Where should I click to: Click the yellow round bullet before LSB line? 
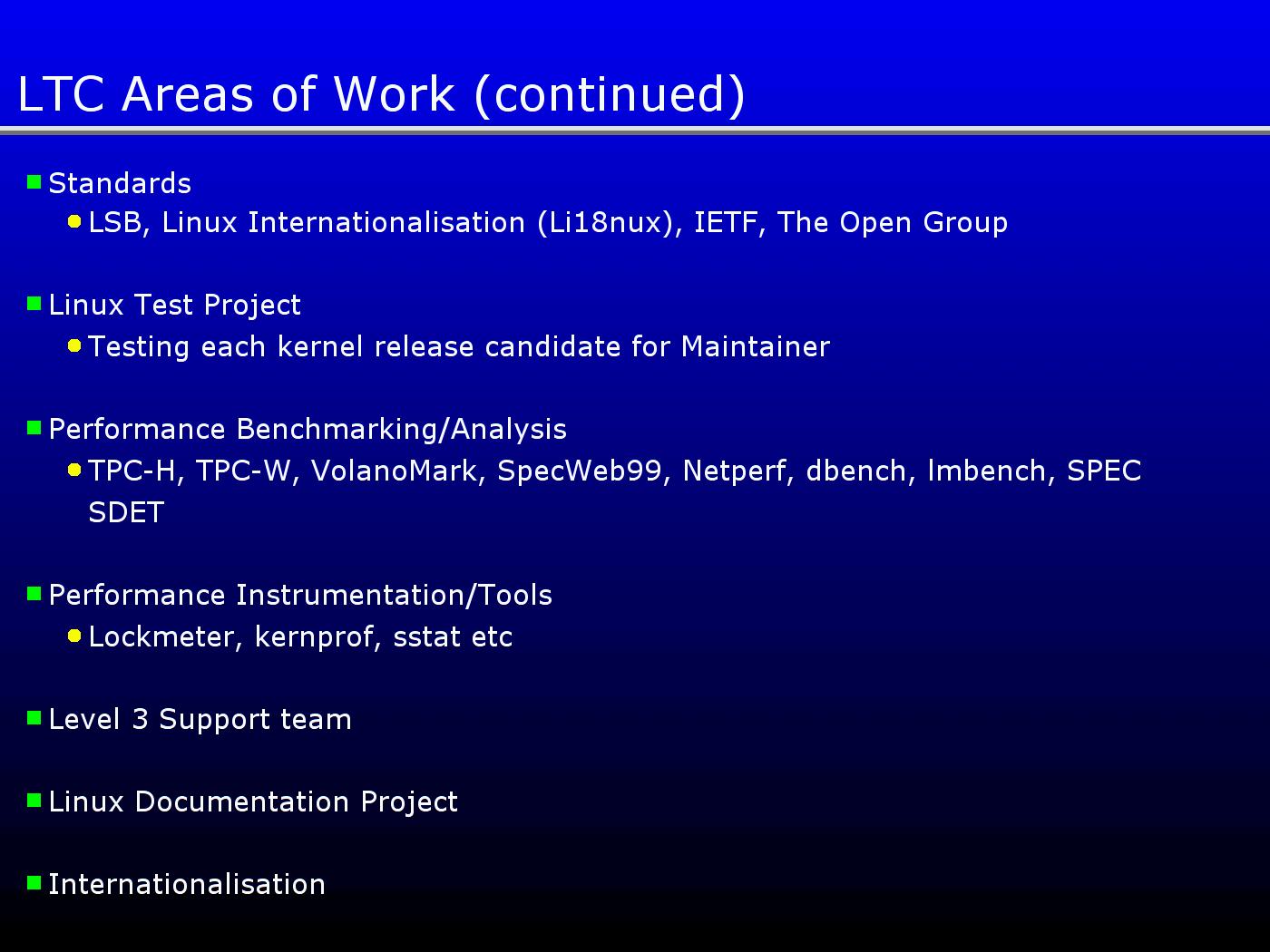point(74,222)
